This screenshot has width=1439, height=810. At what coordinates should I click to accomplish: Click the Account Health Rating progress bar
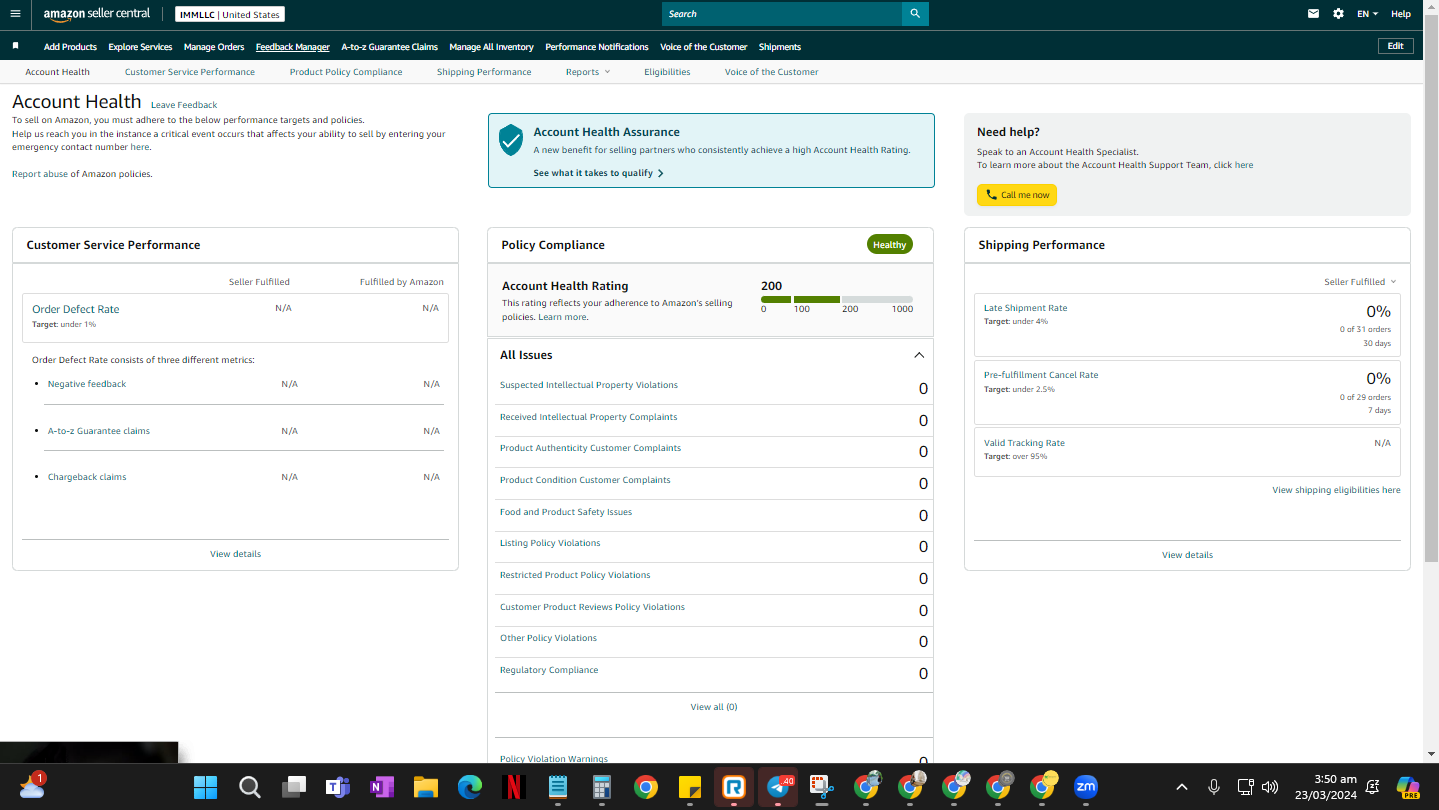click(x=837, y=299)
